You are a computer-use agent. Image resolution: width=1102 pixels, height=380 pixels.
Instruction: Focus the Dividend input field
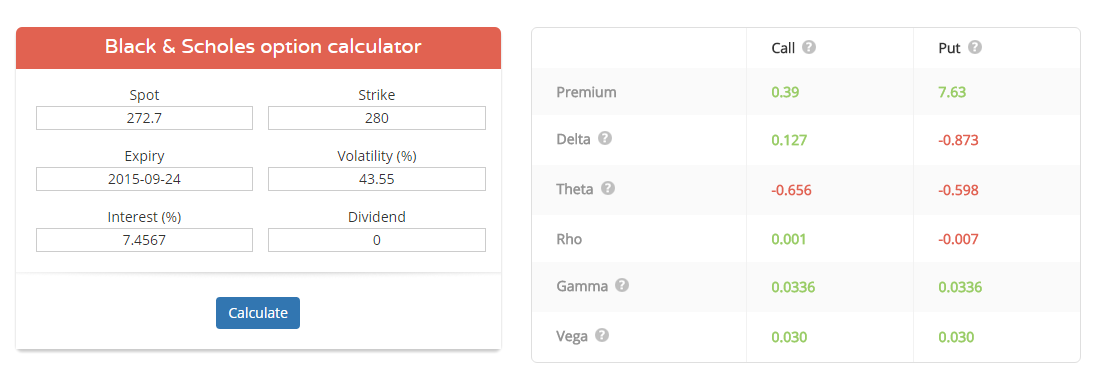377,240
